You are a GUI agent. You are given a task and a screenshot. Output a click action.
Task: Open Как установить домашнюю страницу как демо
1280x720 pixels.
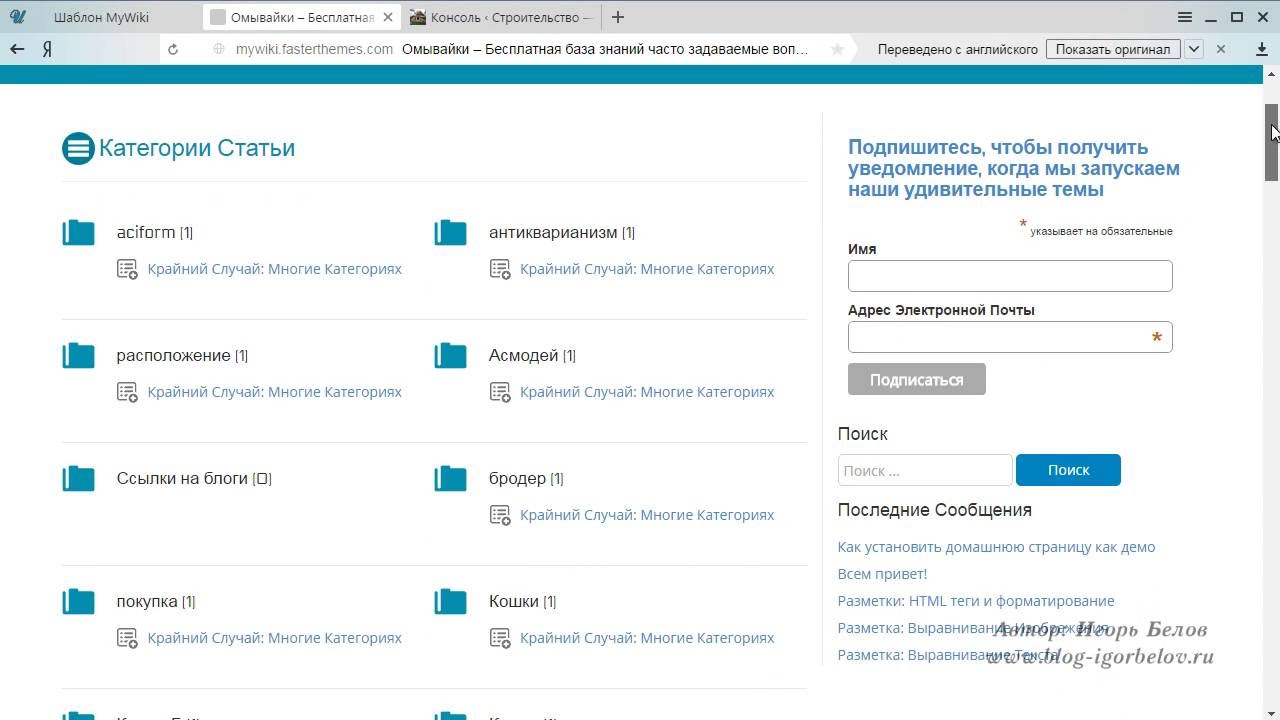(996, 547)
